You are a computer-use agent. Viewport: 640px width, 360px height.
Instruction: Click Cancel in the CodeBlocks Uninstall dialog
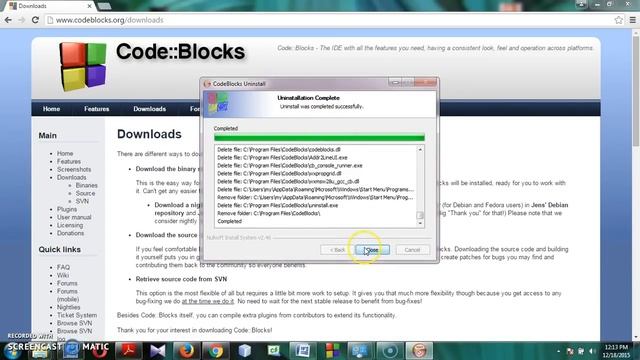pyautogui.click(x=412, y=250)
